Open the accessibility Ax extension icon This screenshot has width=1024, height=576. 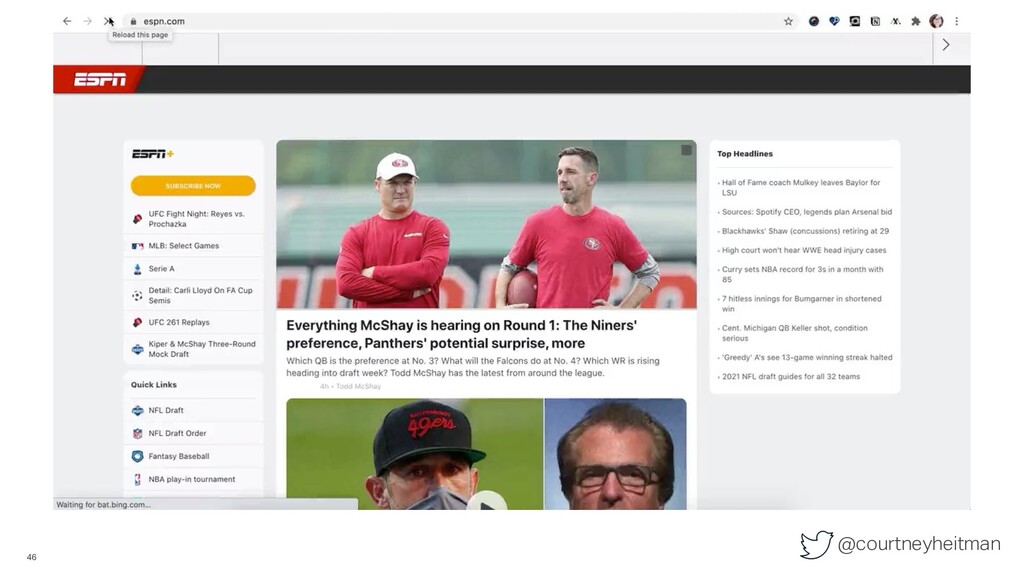pos(896,22)
